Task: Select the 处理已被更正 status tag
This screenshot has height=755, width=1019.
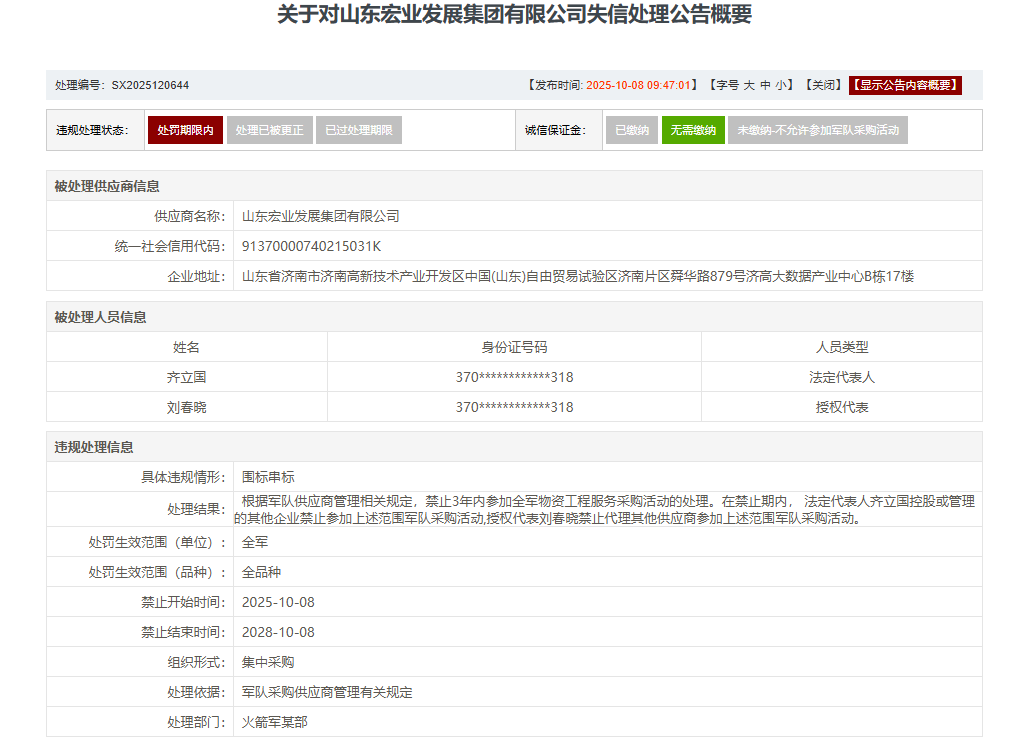Action: 269,130
